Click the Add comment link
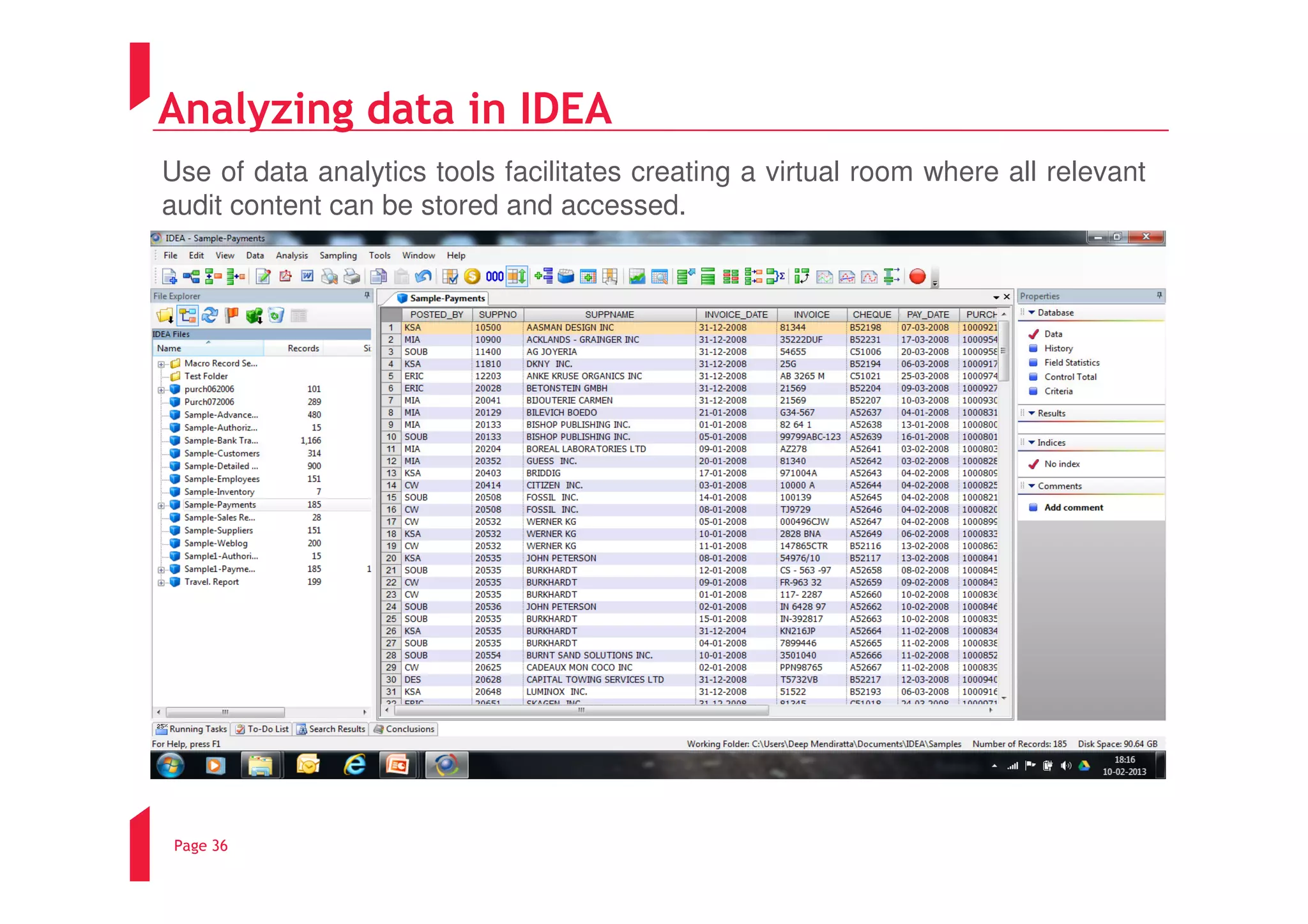 pyautogui.click(x=1074, y=508)
